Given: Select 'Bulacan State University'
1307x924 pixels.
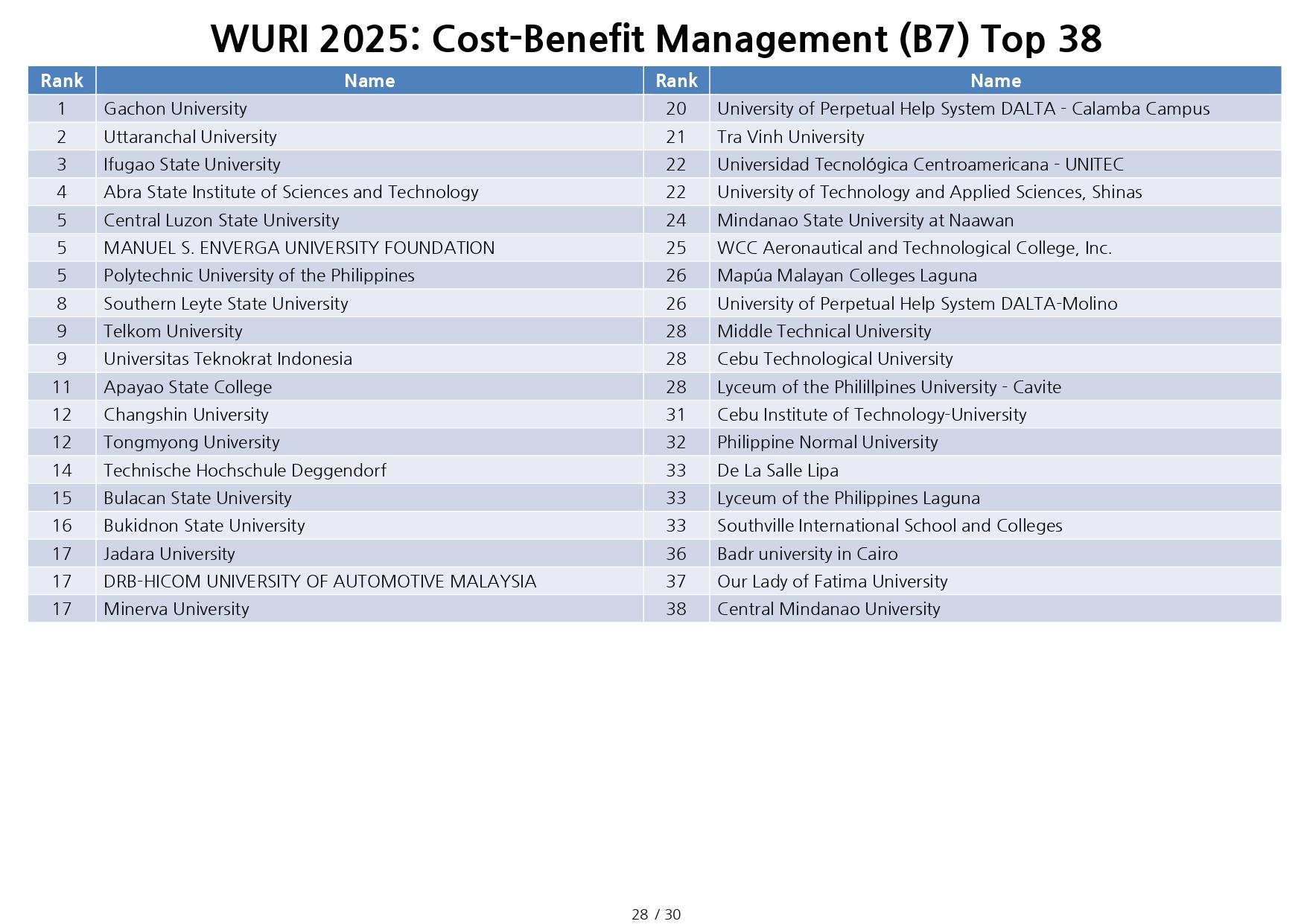Looking at the screenshot, I should (x=197, y=498).
